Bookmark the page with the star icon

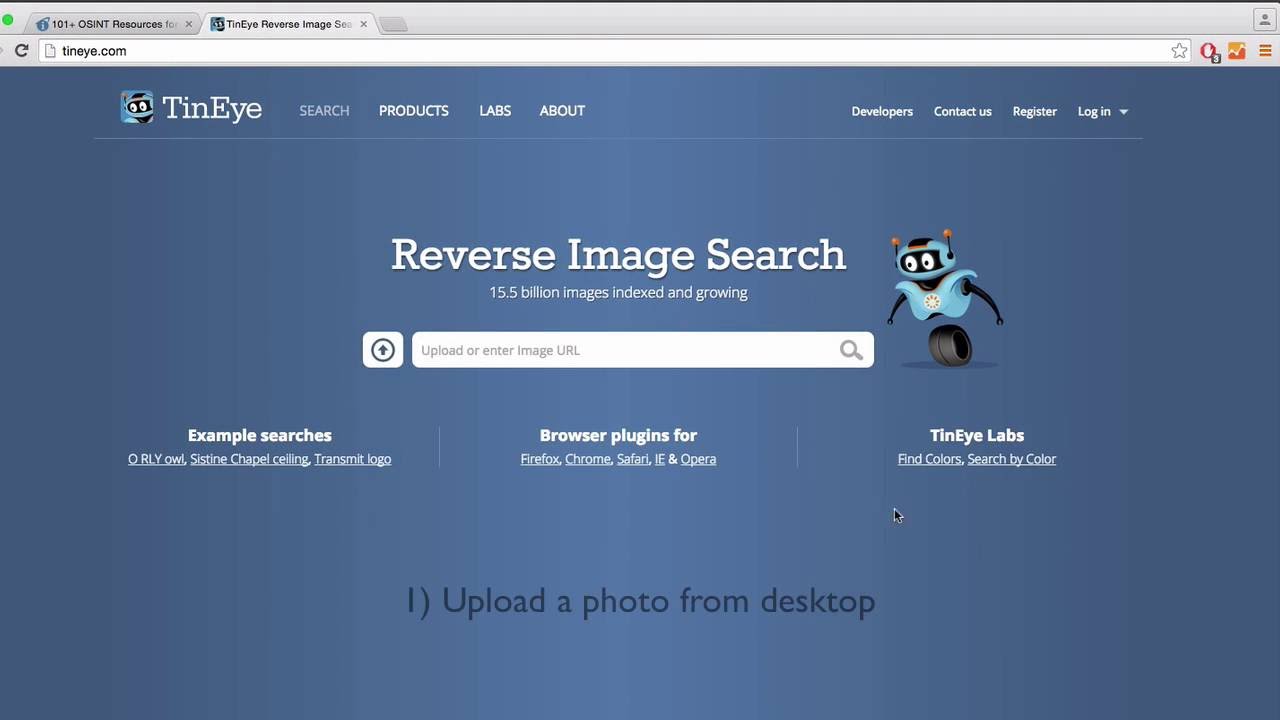(1180, 51)
